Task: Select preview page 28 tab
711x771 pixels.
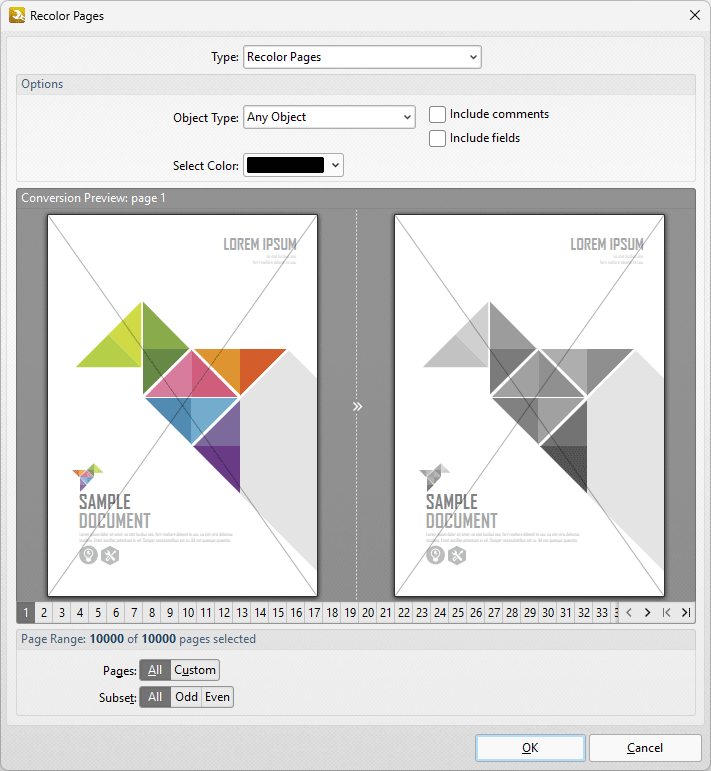Action: pyautogui.click(x=512, y=613)
